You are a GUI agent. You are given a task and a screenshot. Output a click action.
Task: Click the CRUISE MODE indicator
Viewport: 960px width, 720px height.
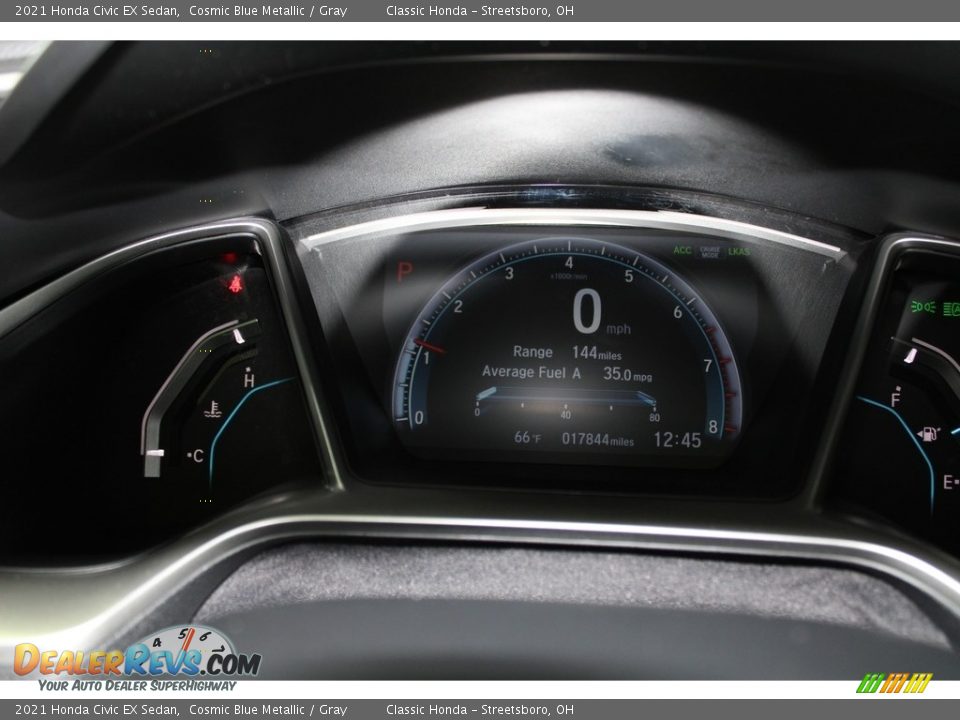click(x=710, y=252)
